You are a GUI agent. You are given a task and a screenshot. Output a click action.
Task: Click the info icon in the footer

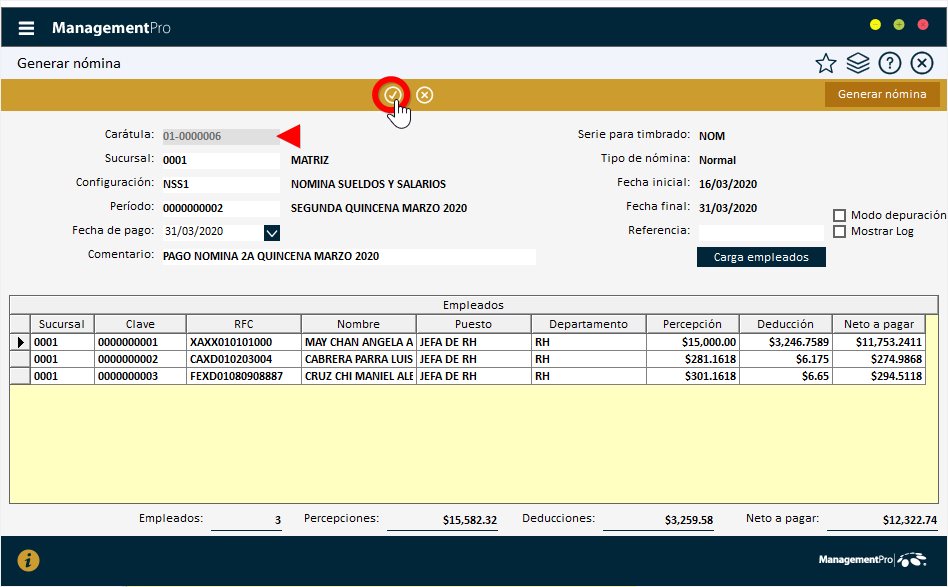(x=28, y=560)
